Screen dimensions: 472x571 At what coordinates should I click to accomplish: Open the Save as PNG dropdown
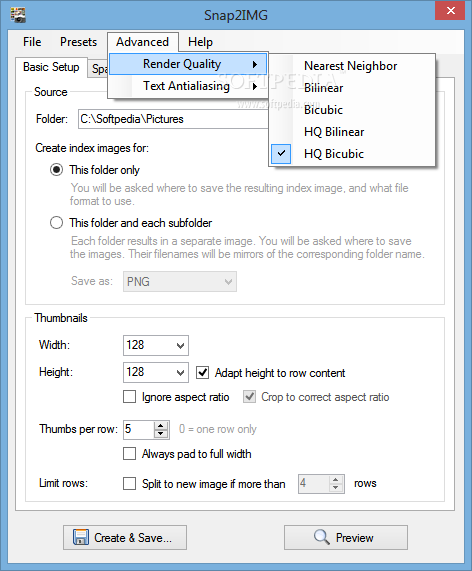coord(180,281)
